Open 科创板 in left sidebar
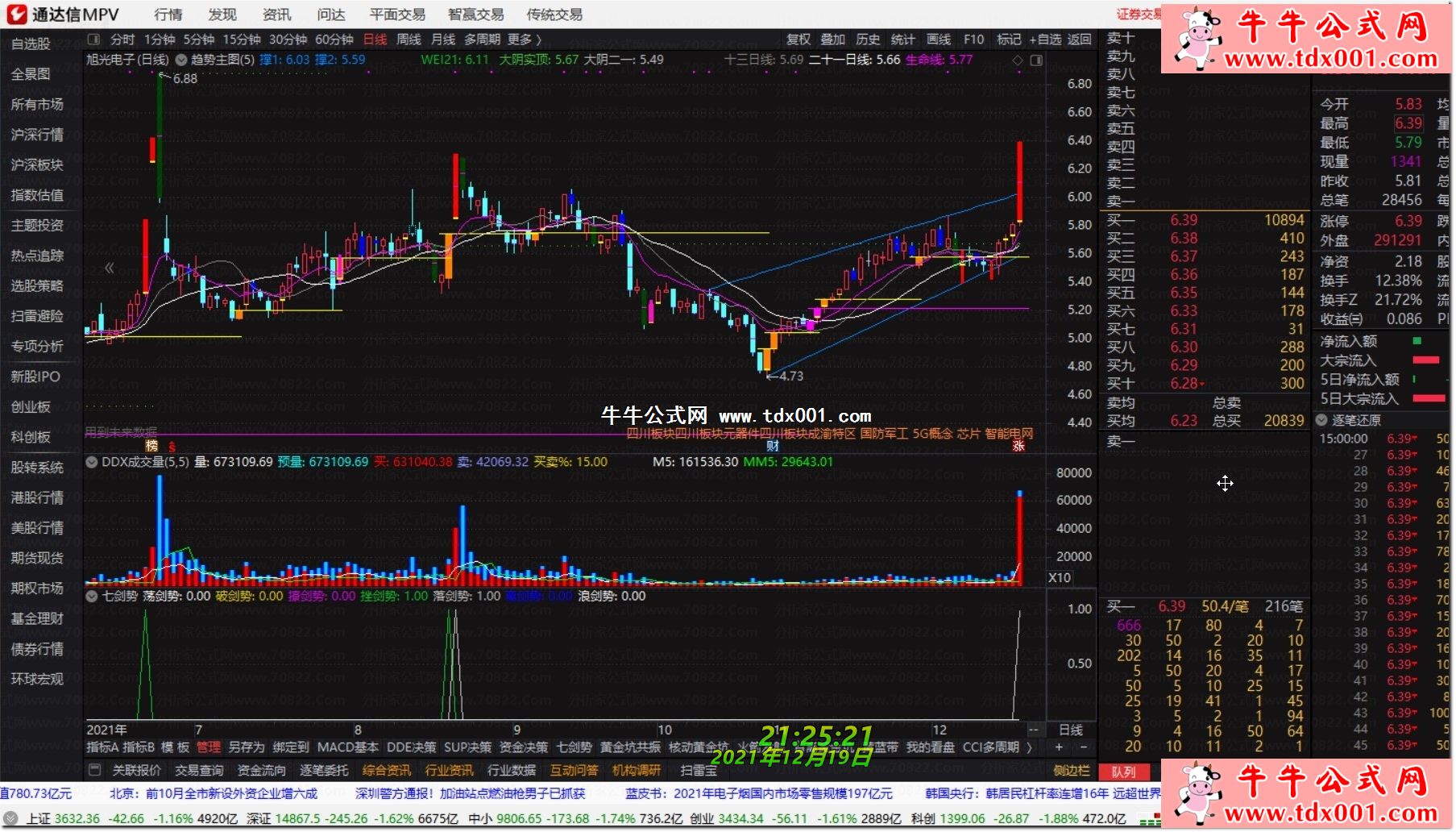Image resolution: width=1456 pixels, height=832 pixels. [31, 437]
